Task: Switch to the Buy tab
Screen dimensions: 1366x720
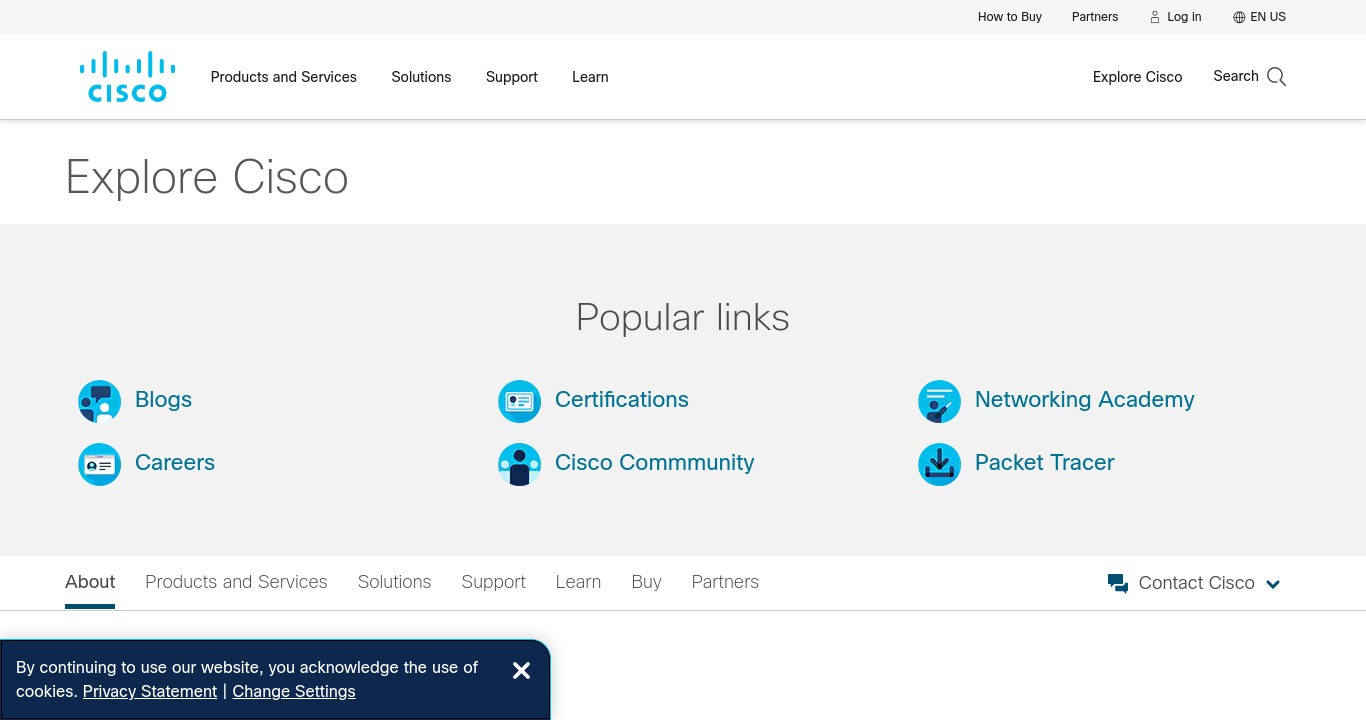Action: click(x=647, y=582)
